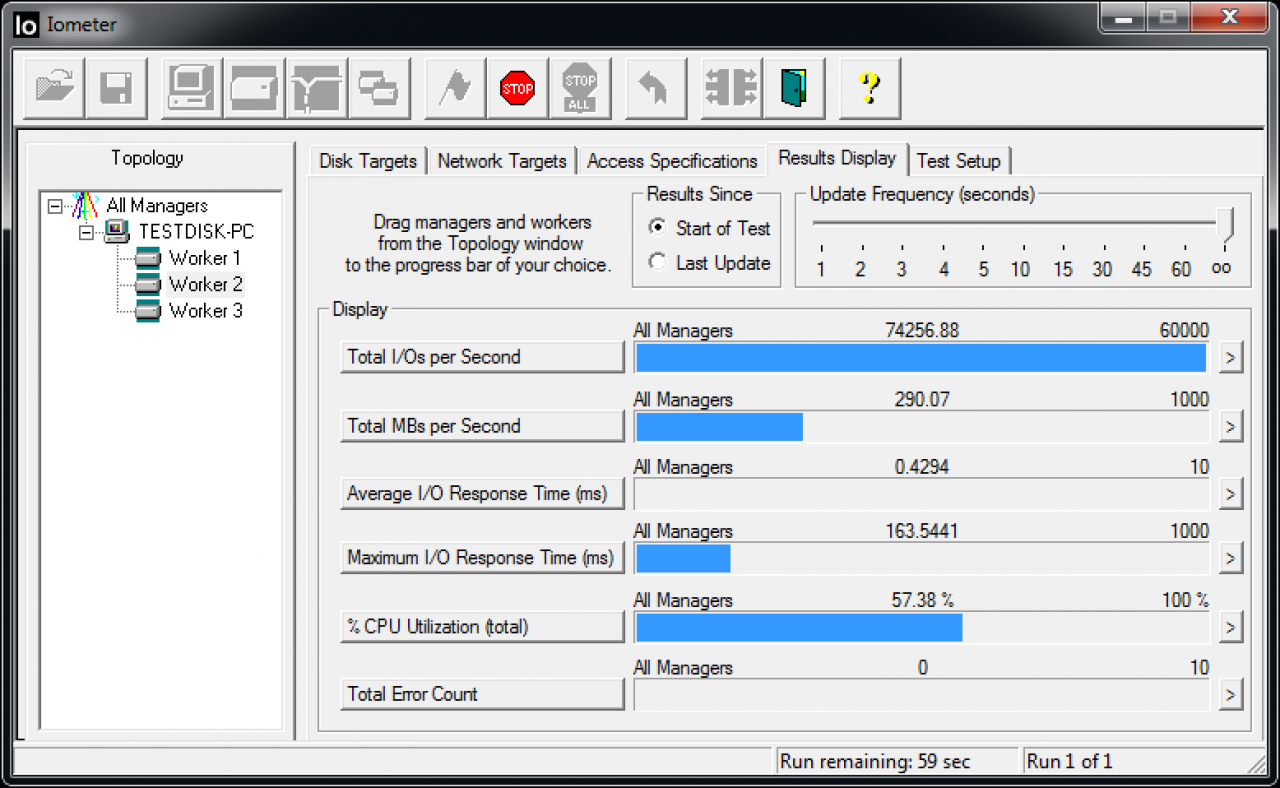The image size is (1280, 788).
Task: Start tests green flag icon
Action: coord(456,89)
